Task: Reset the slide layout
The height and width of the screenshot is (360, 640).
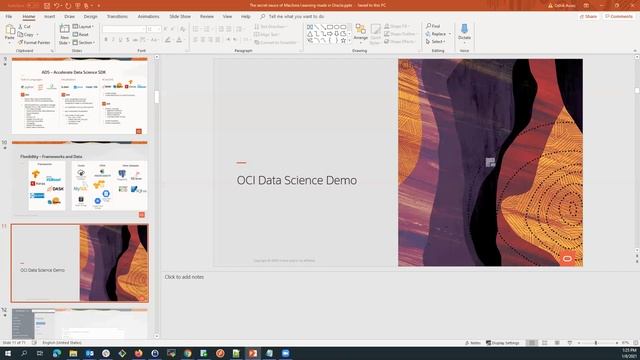Action: coord(81,34)
